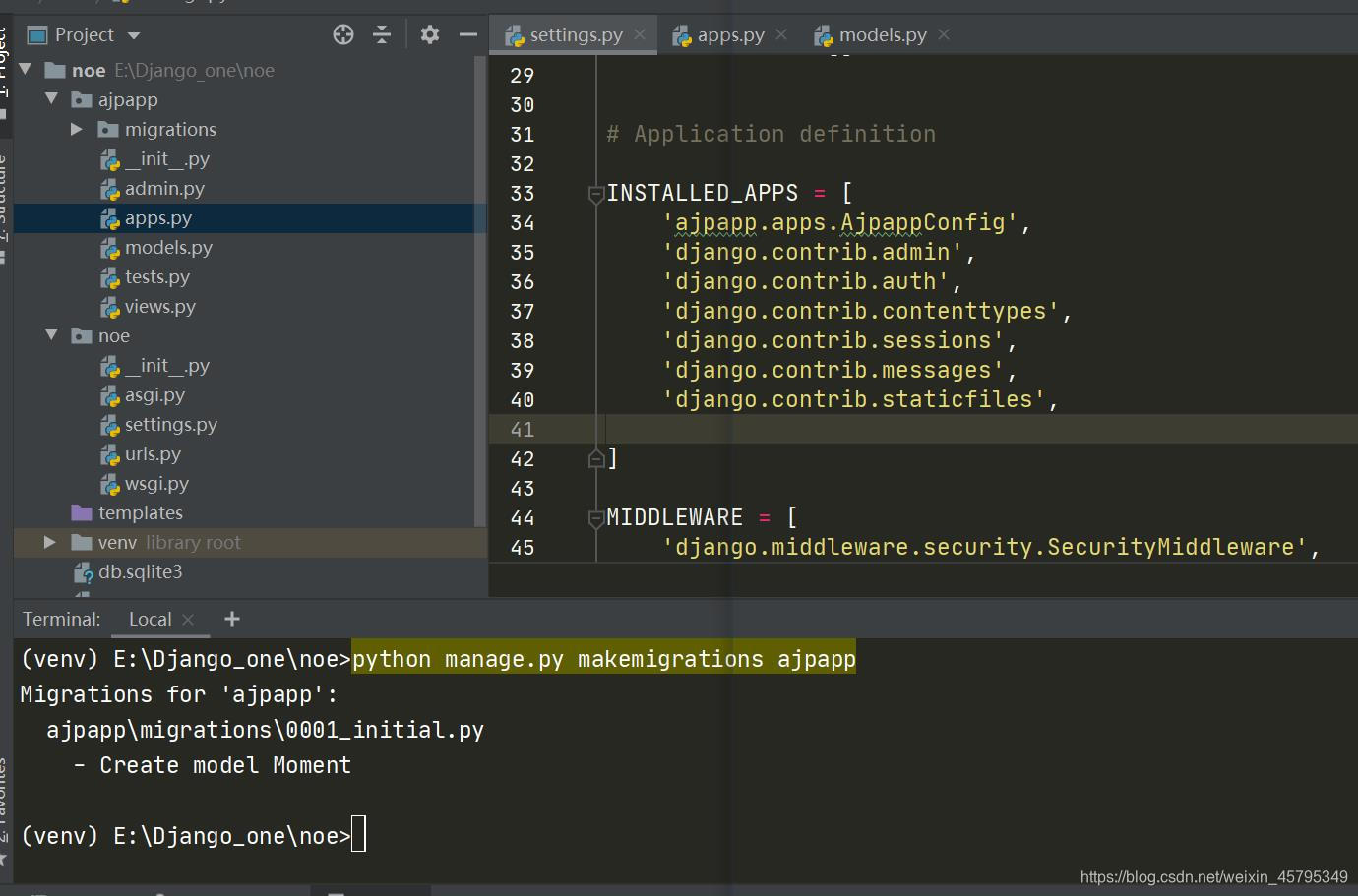This screenshot has height=896, width=1358.
Task: Collapse the noe root project folder
Action: tap(26, 70)
